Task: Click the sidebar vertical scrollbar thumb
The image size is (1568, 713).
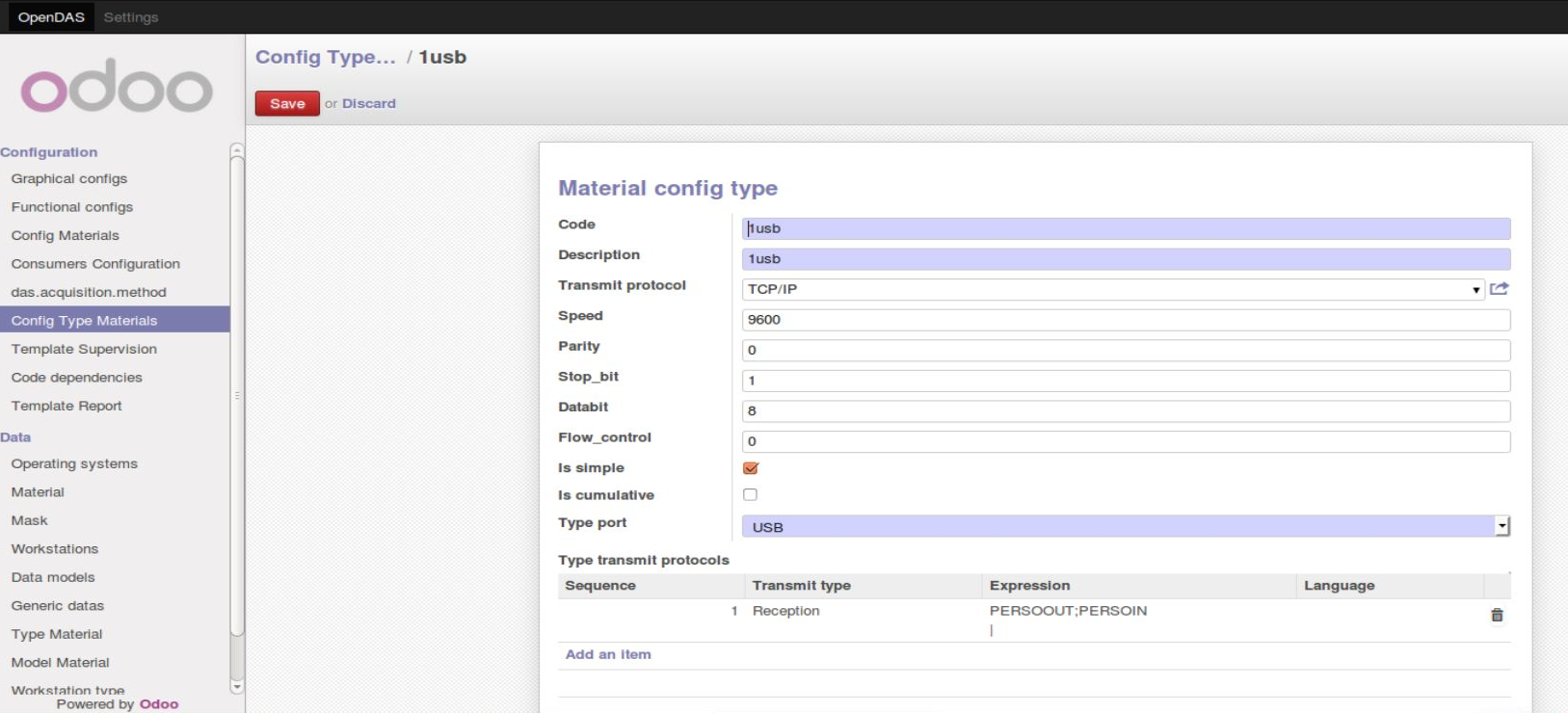Action: click(237, 396)
